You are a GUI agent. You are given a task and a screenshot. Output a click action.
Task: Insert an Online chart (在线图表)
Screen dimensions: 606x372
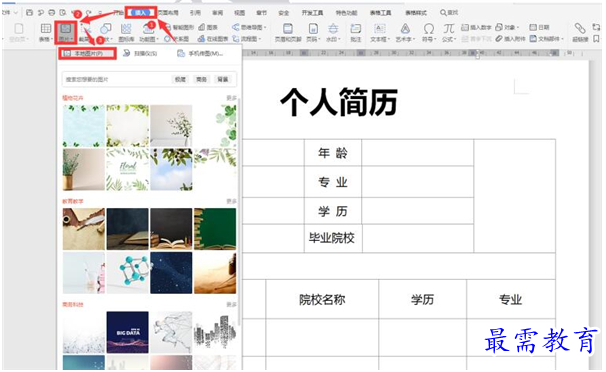coord(213,39)
